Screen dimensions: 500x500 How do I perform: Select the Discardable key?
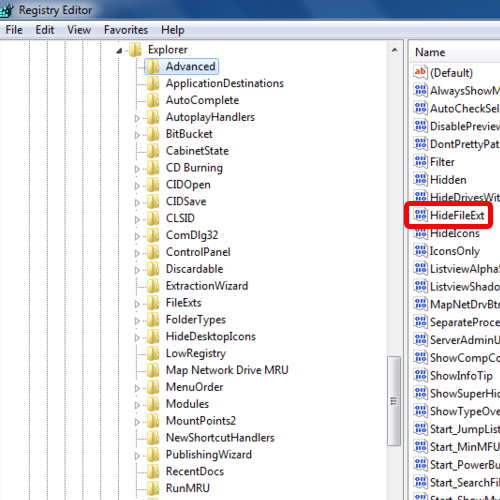click(194, 269)
